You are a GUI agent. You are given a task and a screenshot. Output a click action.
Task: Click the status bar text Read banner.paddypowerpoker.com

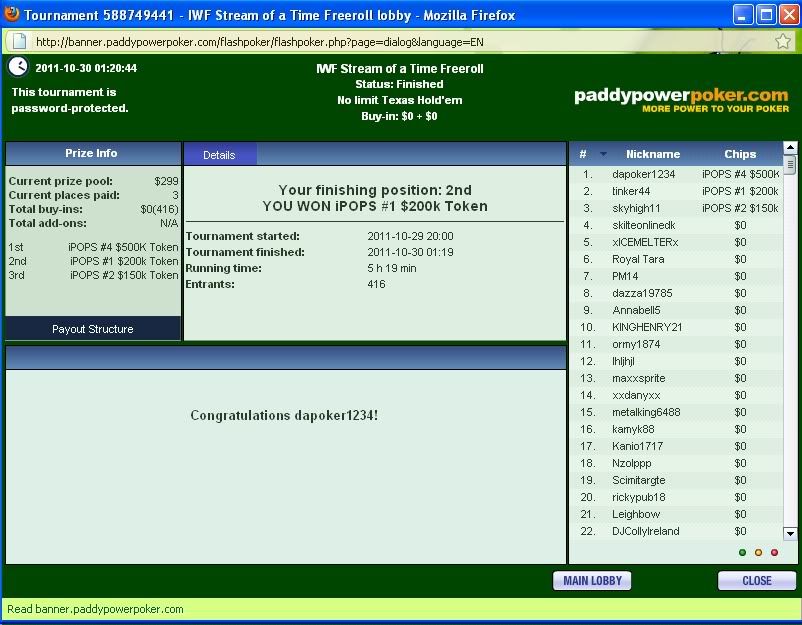click(x=95, y=609)
